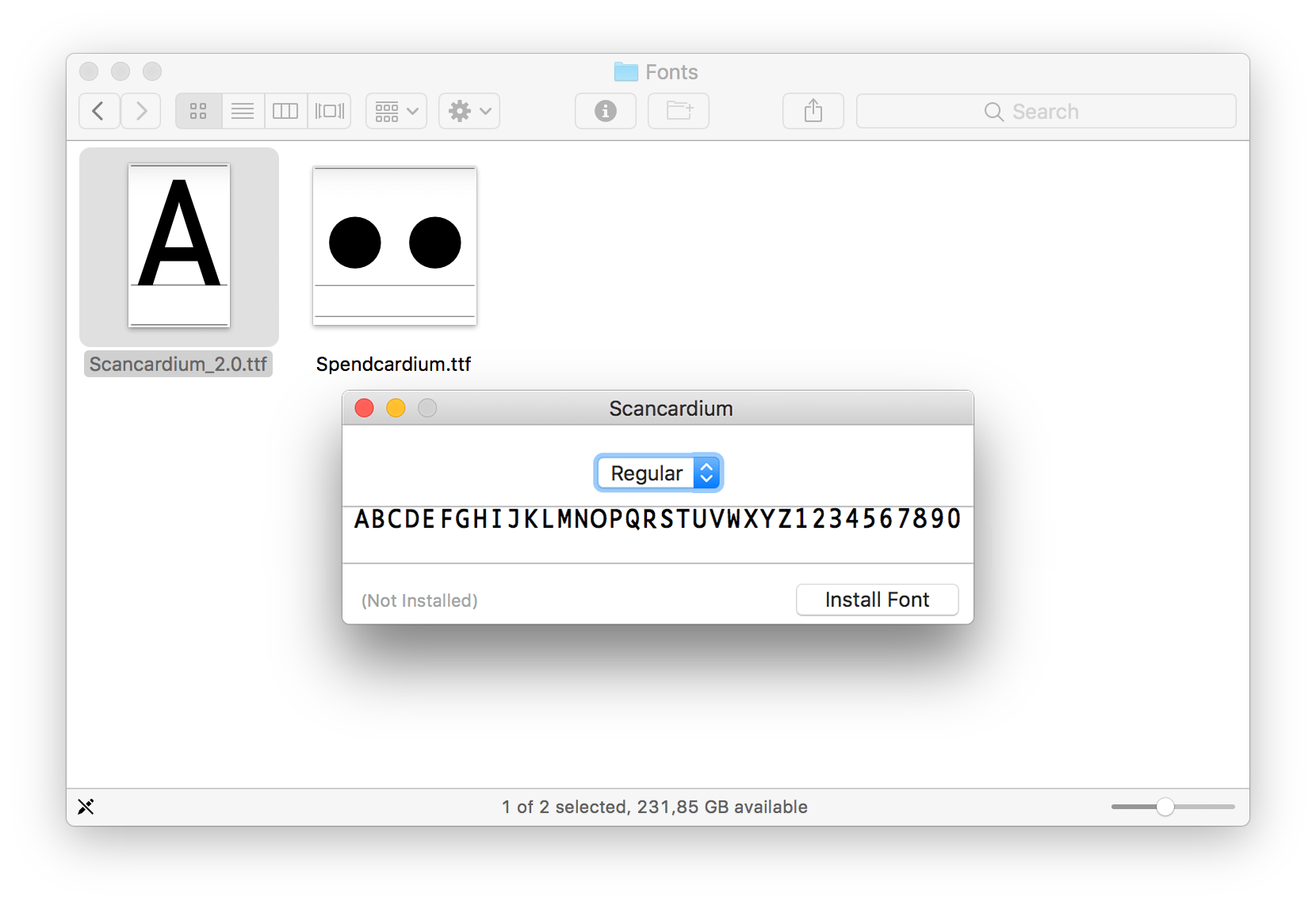This screenshot has height=905, width=1316.
Task: Switch to list view mode
Action: pos(243,111)
